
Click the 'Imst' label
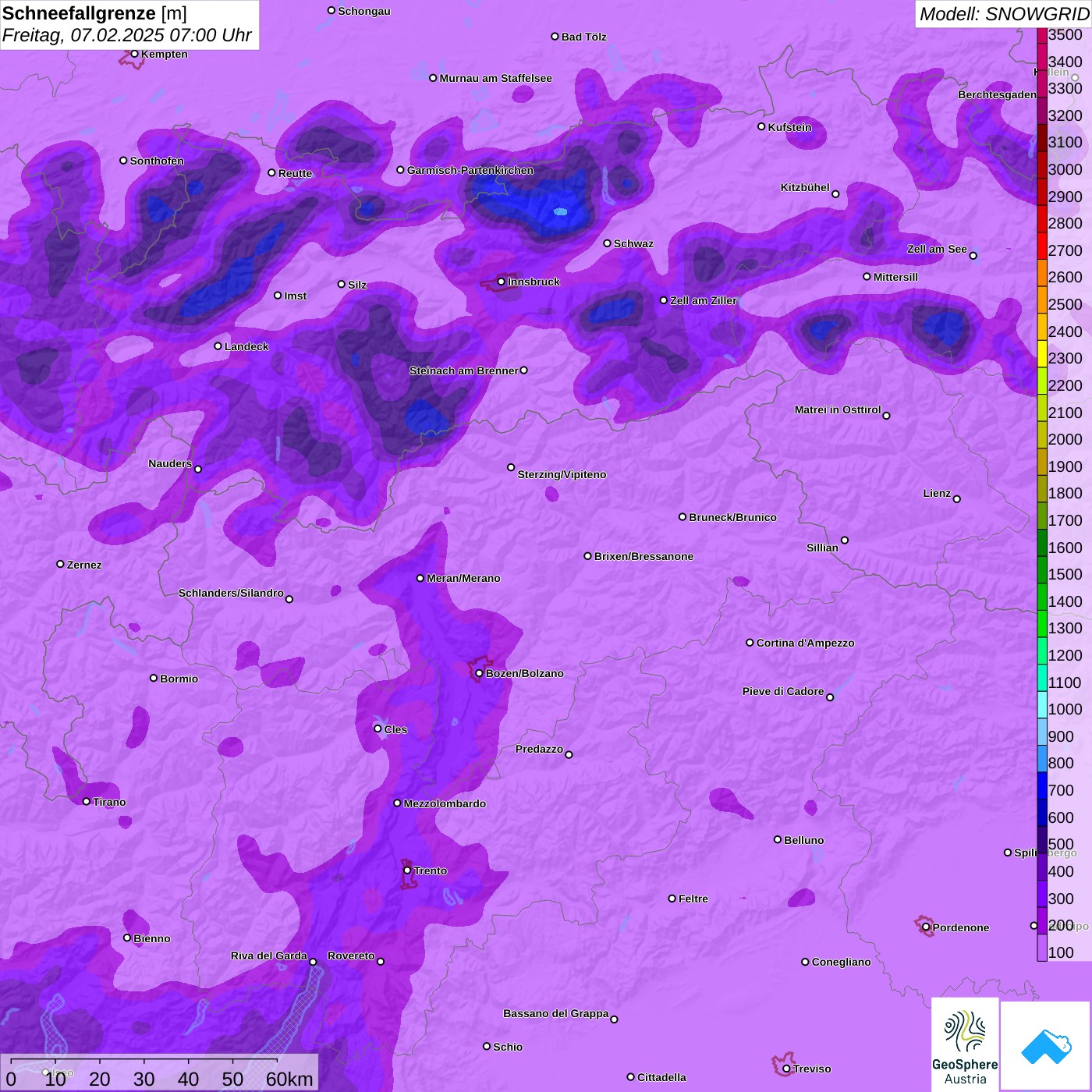click(x=295, y=296)
